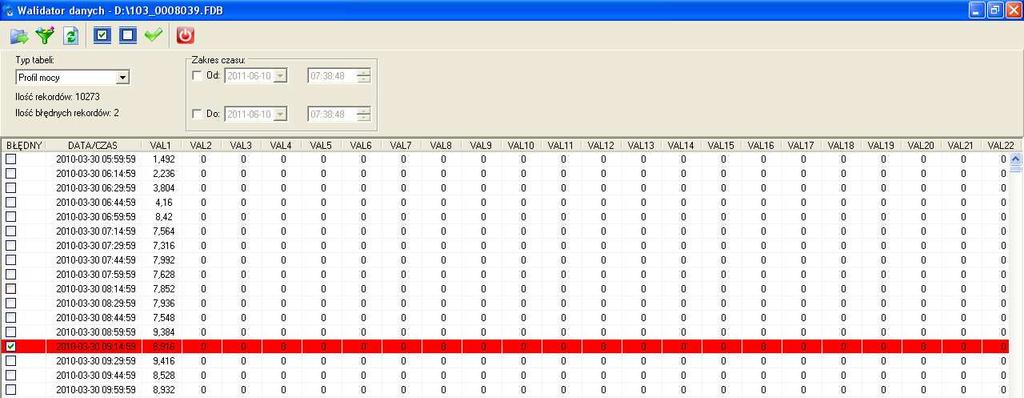The height and width of the screenshot is (398, 1024).
Task: Check the BŁĘDNY box for row 06:29:59
Action: [x=10, y=188]
